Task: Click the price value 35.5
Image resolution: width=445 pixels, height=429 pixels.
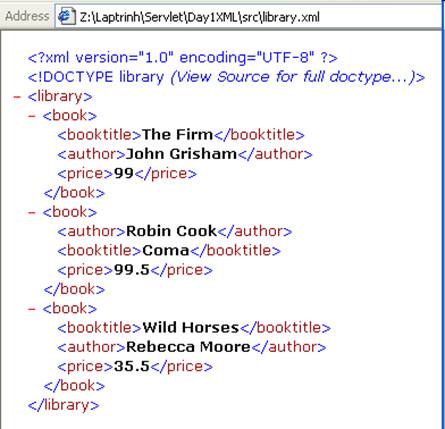Action: (x=132, y=366)
